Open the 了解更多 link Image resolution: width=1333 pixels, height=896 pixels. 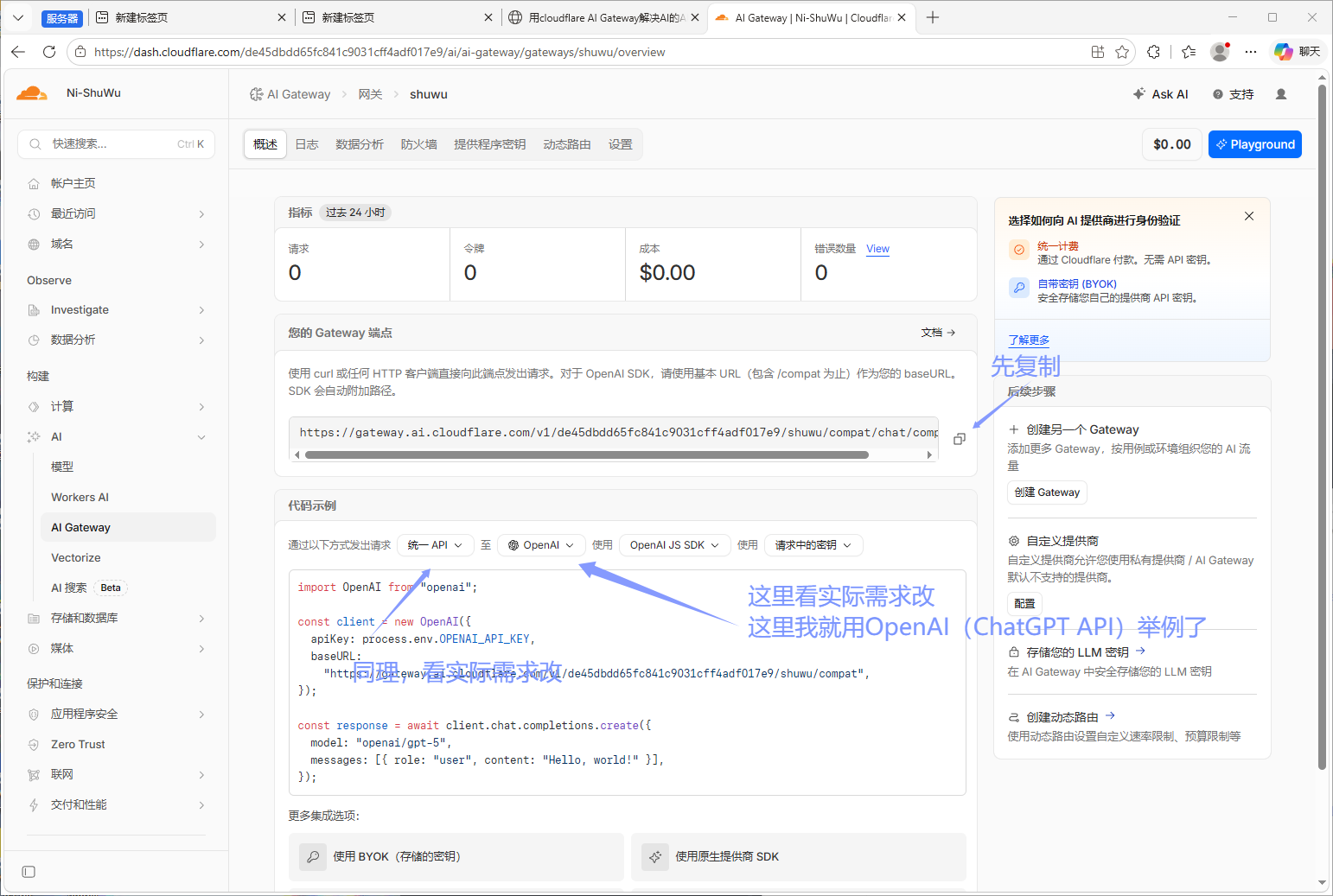[x=1029, y=340]
